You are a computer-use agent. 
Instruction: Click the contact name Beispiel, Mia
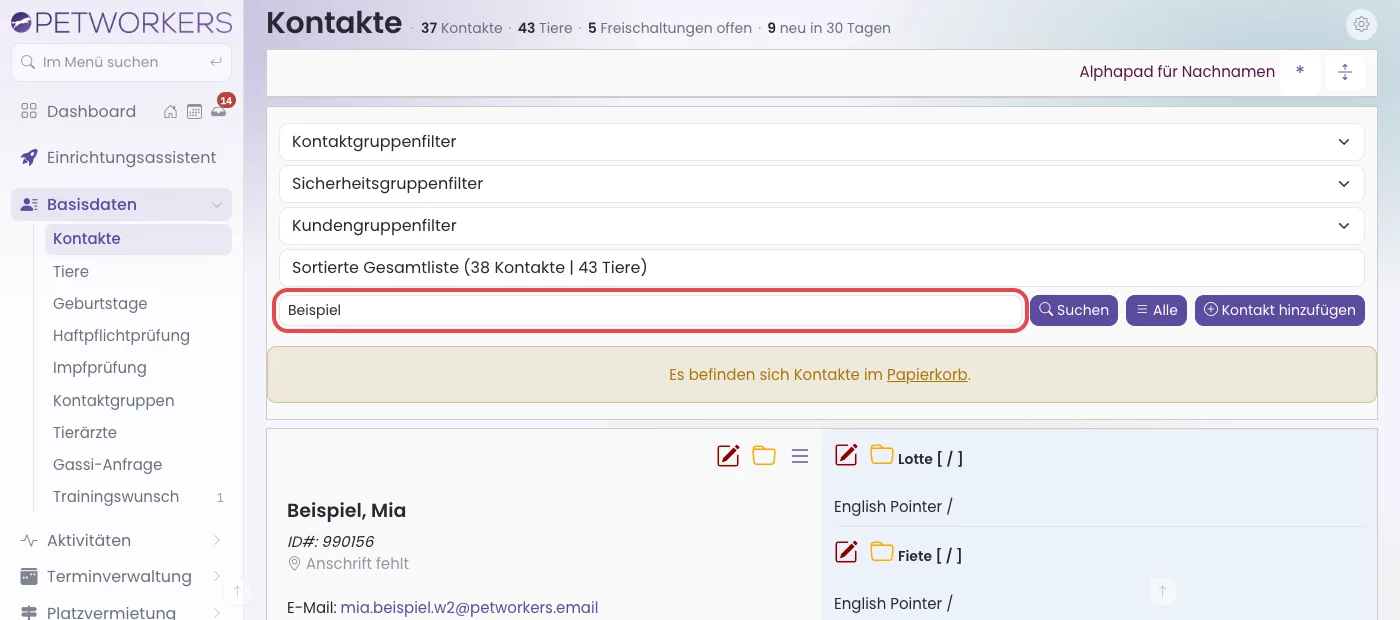click(x=346, y=510)
